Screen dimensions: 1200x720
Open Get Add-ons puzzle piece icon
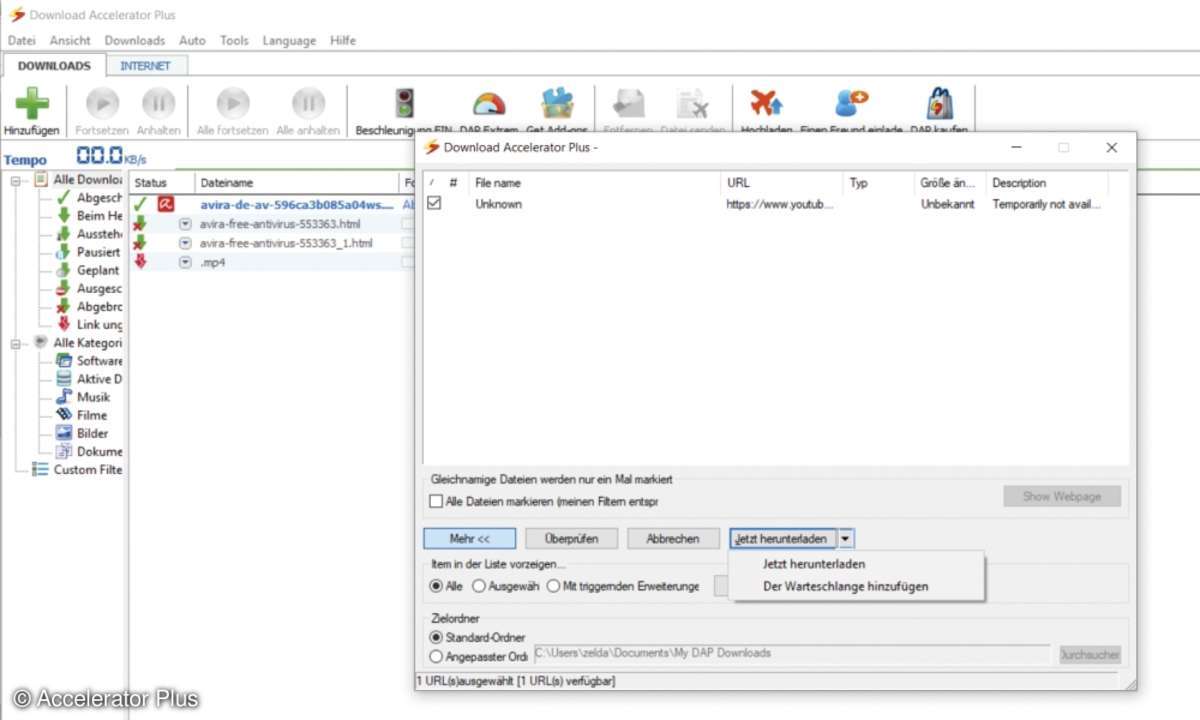pos(557,103)
